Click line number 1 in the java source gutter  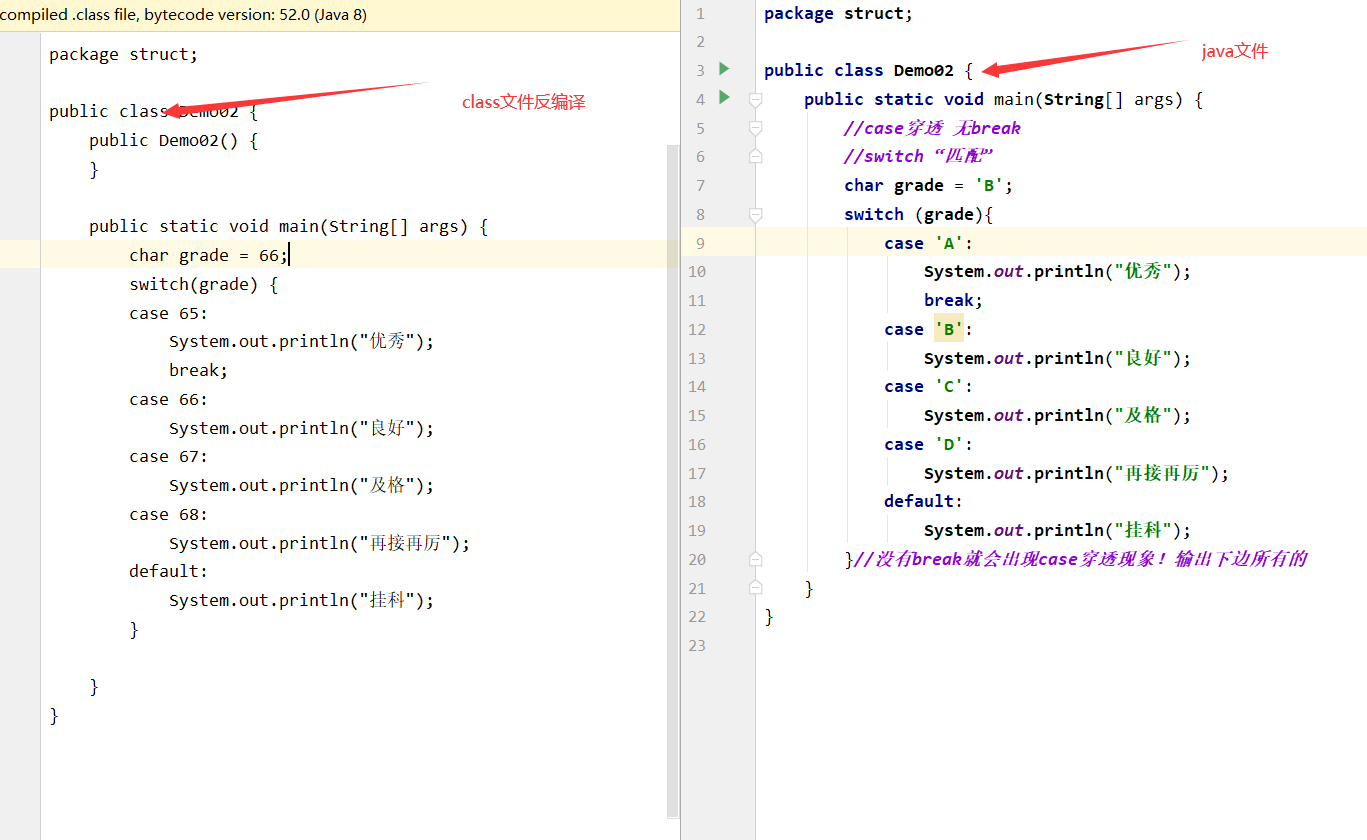tap(700, 13)
